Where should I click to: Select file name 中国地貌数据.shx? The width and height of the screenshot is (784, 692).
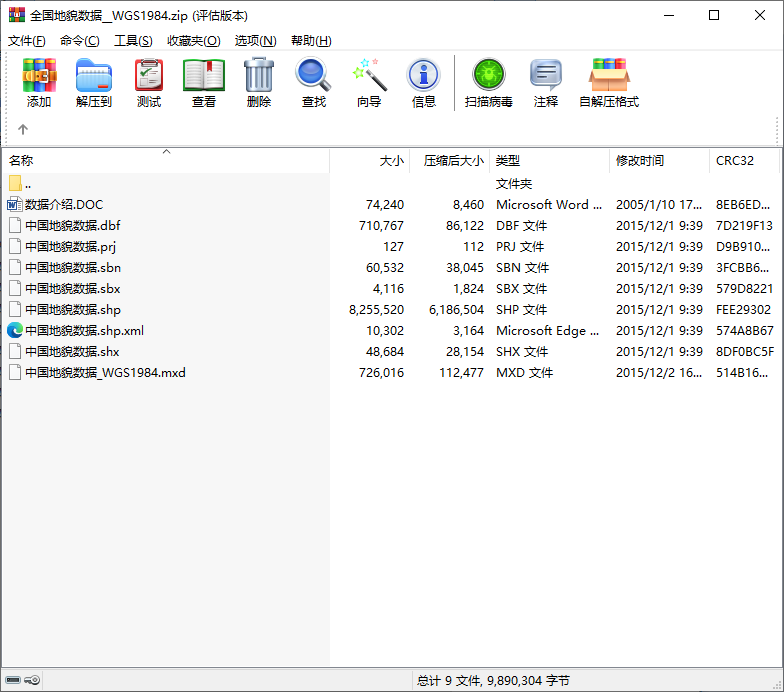coord(72,352)
